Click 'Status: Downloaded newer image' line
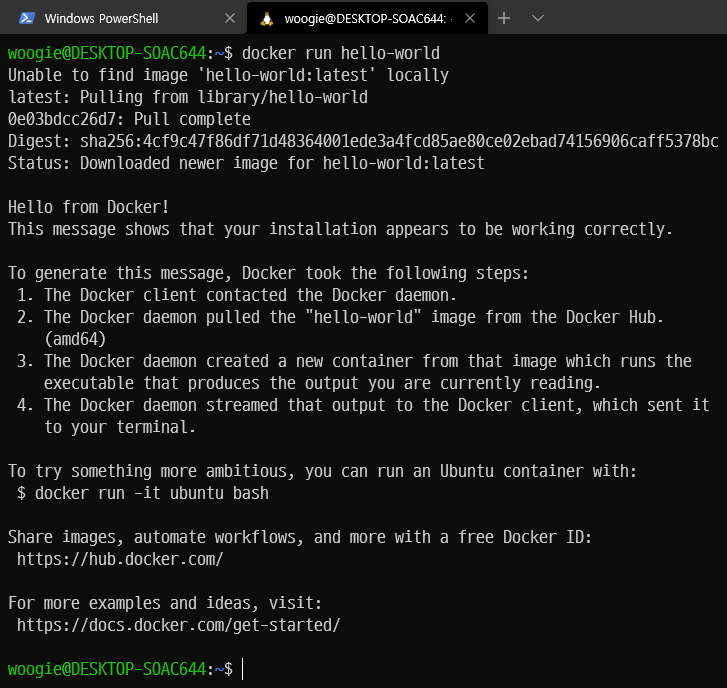 point(246,163)
